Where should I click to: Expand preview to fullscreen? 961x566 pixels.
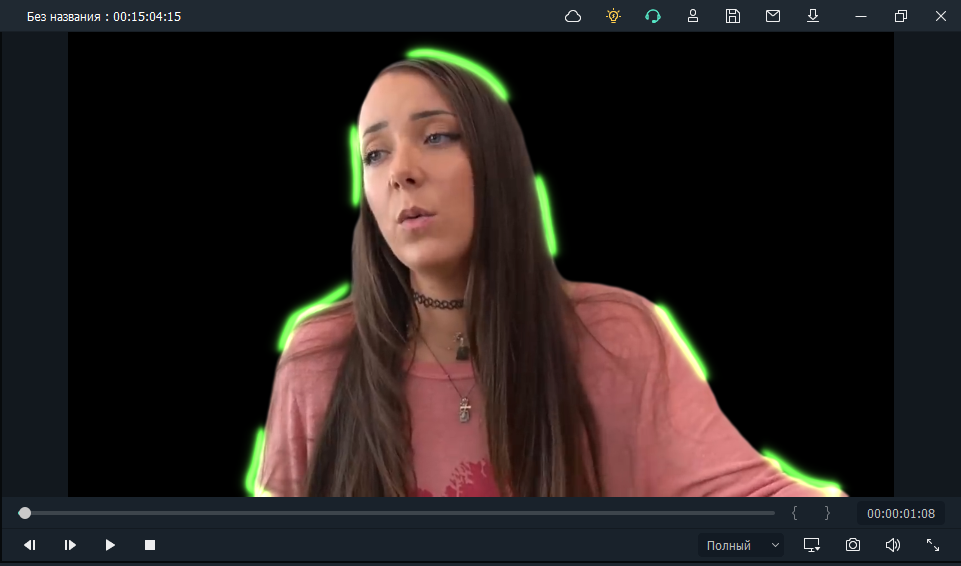[x=933, y=545]
